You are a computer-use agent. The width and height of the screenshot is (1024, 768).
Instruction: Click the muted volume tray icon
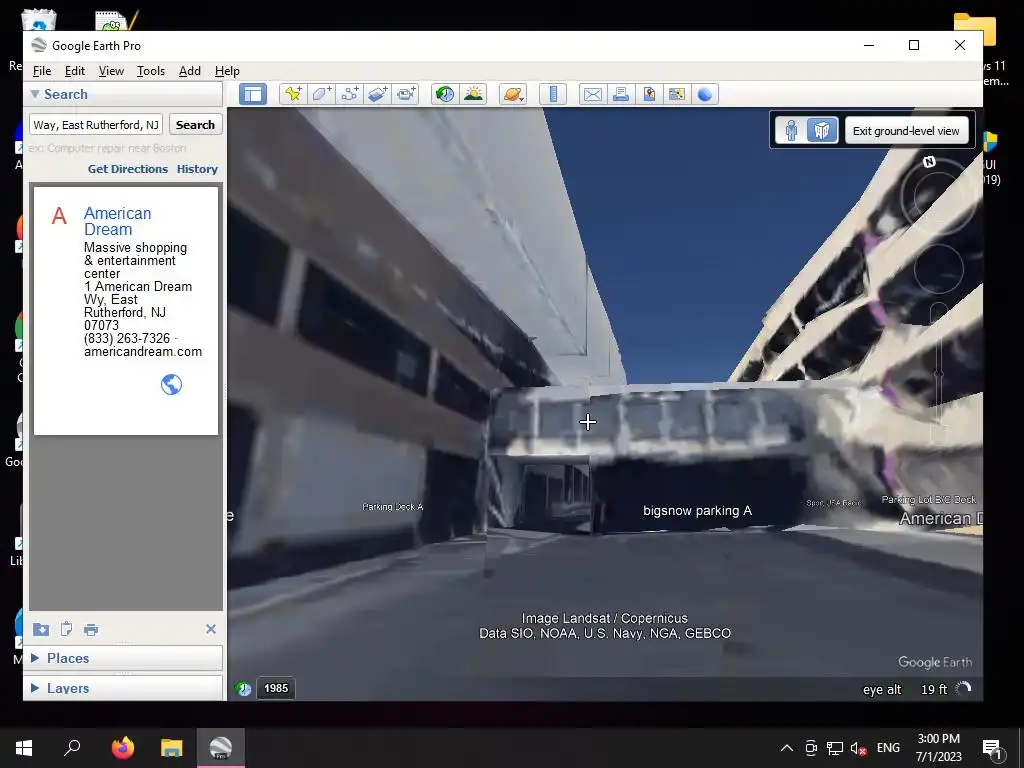[x=858, y=748]
